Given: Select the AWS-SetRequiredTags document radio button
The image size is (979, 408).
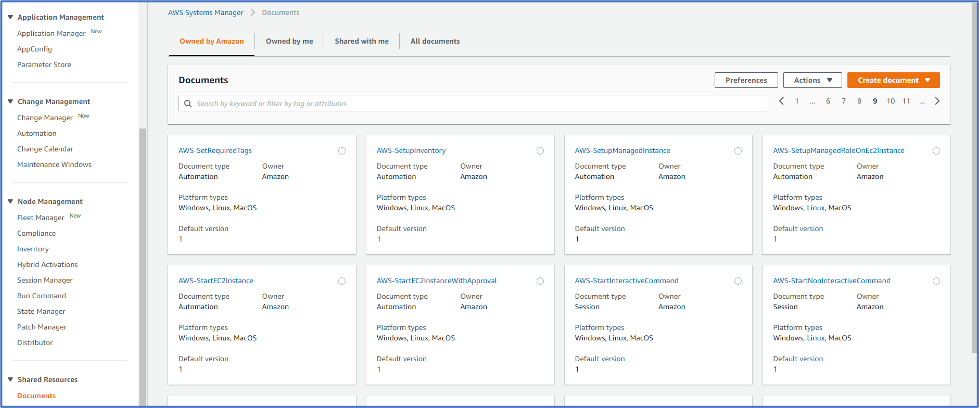Looking at the screenshot, I should click(342, 151).
